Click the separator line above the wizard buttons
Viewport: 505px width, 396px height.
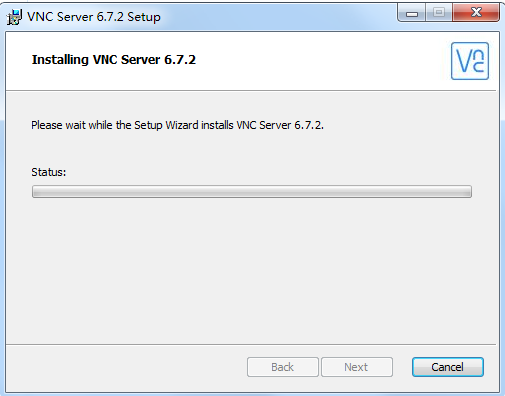point(251,344)
